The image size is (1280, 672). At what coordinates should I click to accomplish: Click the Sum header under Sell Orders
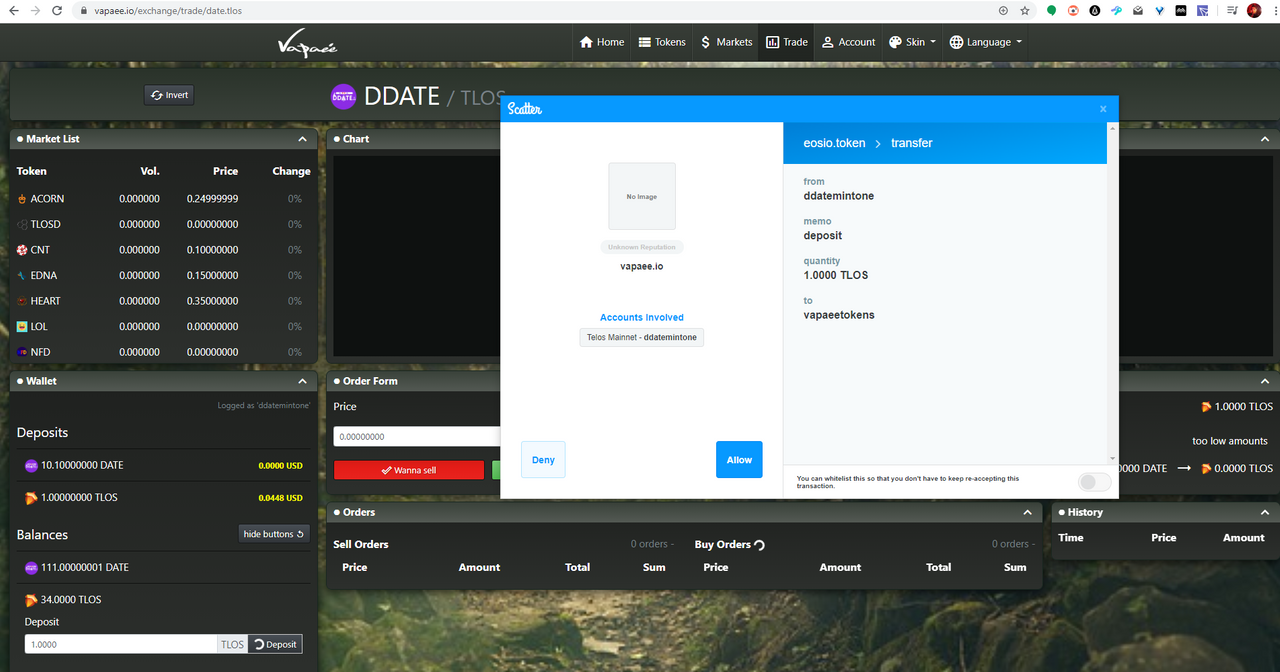pyautogui.click(x=654, y=567)
